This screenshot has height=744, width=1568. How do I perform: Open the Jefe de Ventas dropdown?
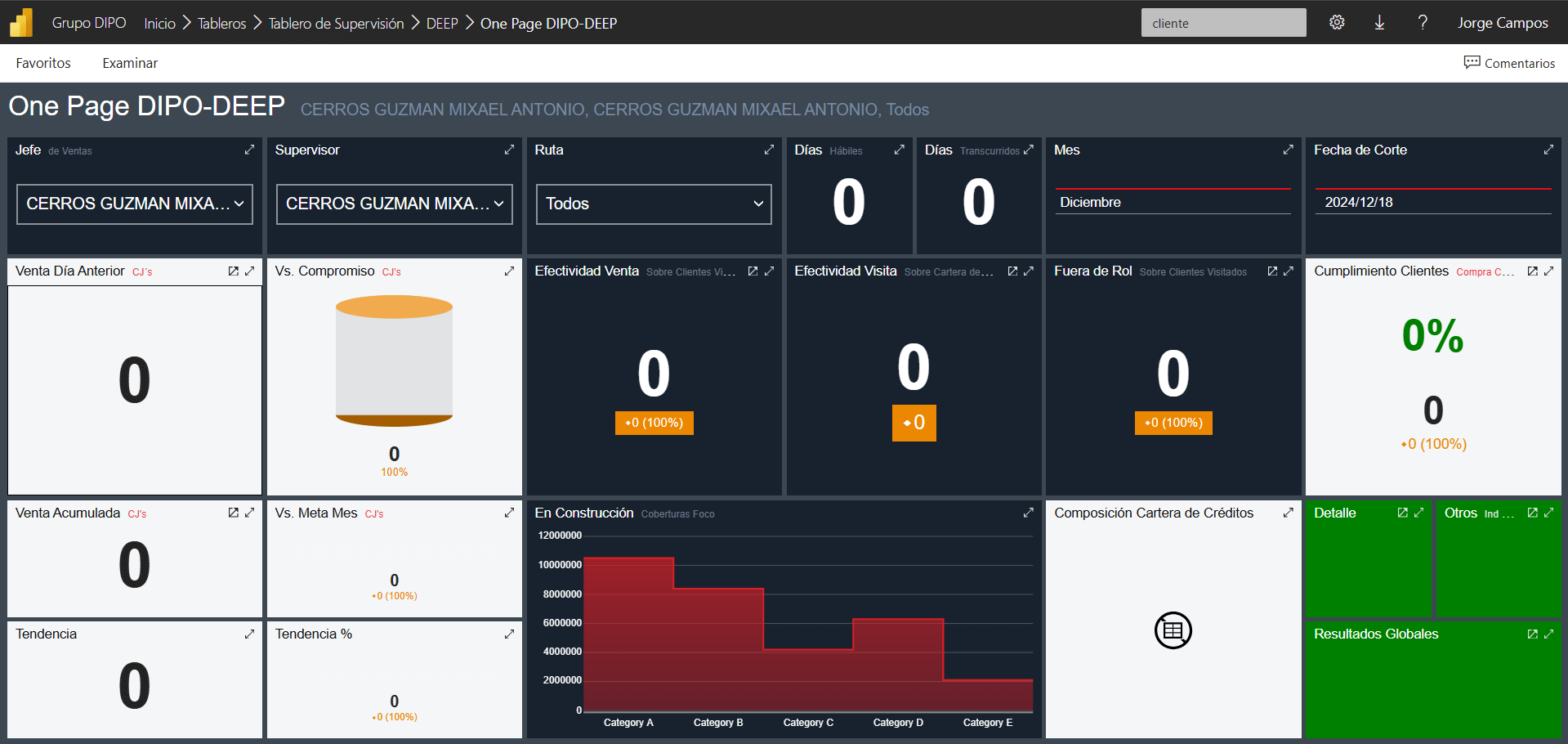click(135, 204)
